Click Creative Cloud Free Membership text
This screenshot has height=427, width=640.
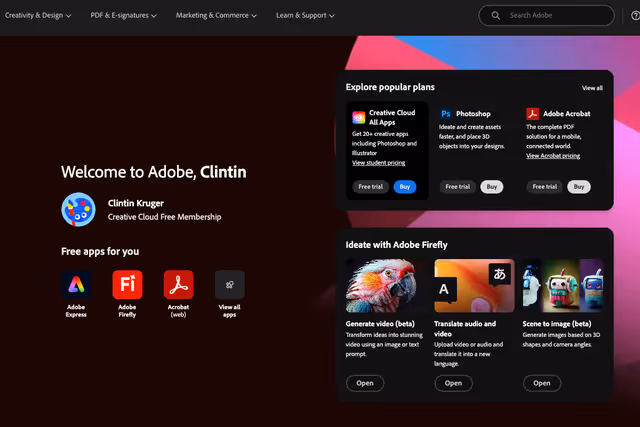click(164, 217)
